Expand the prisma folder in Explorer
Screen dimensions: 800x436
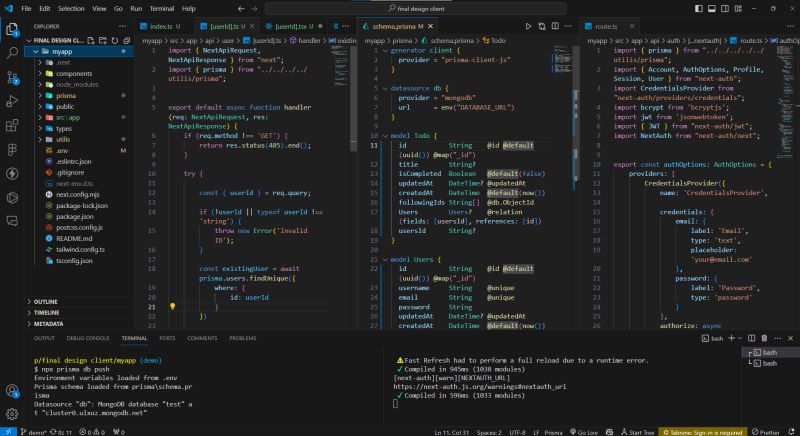(64, 95)
